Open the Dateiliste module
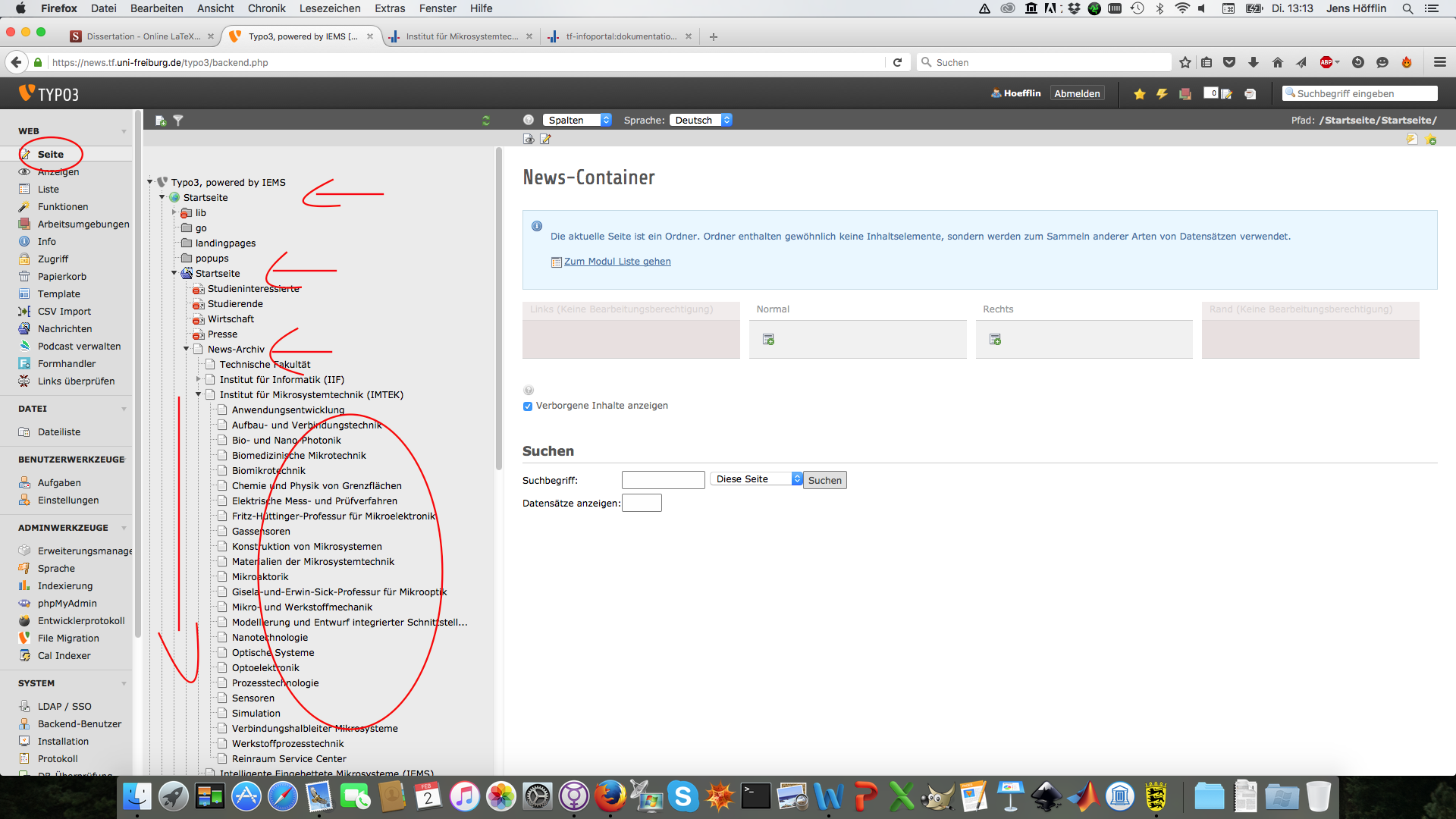Screen dimensions: 1456x819 coord(58,432)
